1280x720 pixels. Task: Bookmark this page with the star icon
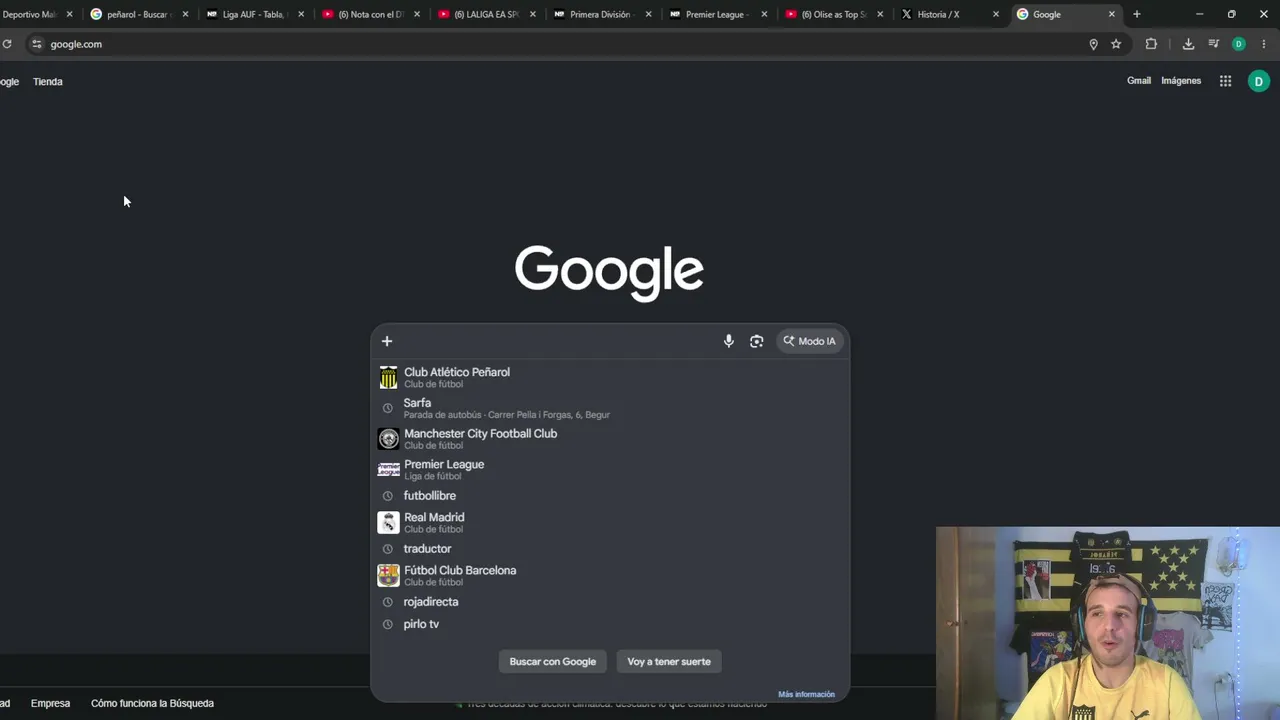(1116, 44)
